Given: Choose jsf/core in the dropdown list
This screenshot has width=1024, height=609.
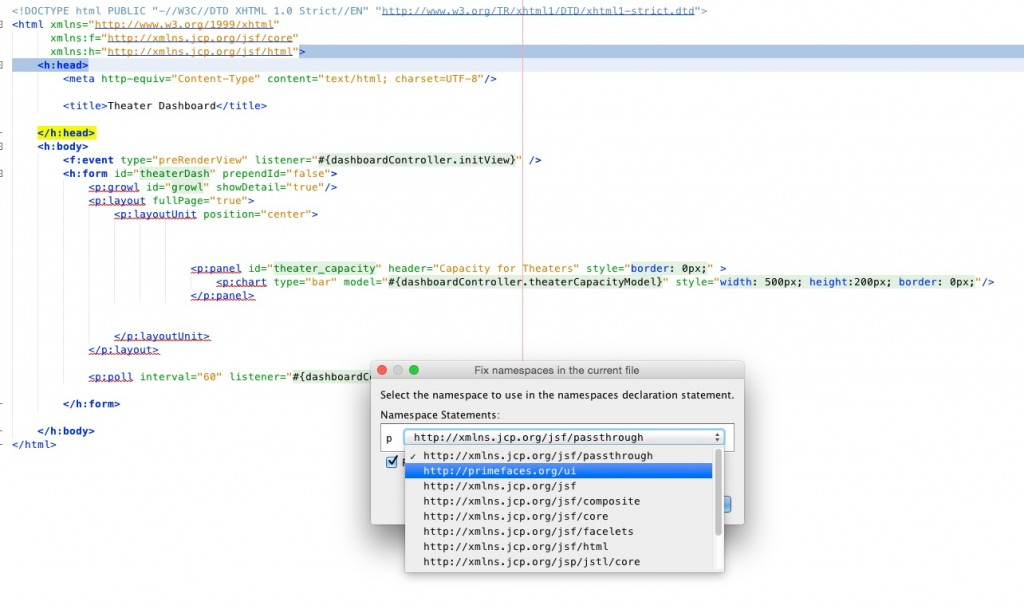Looking at the screenshot, I should coord(558,516).
